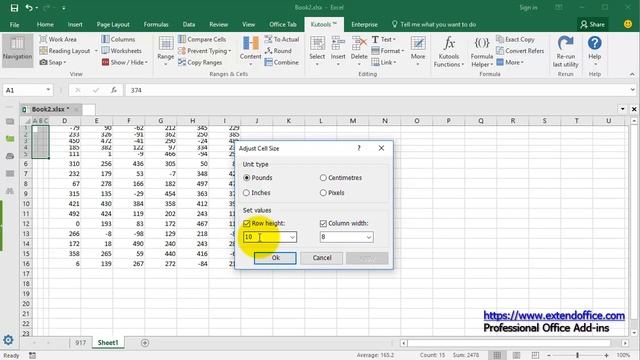Open the Worksheets tool

[x=121, y=51]
